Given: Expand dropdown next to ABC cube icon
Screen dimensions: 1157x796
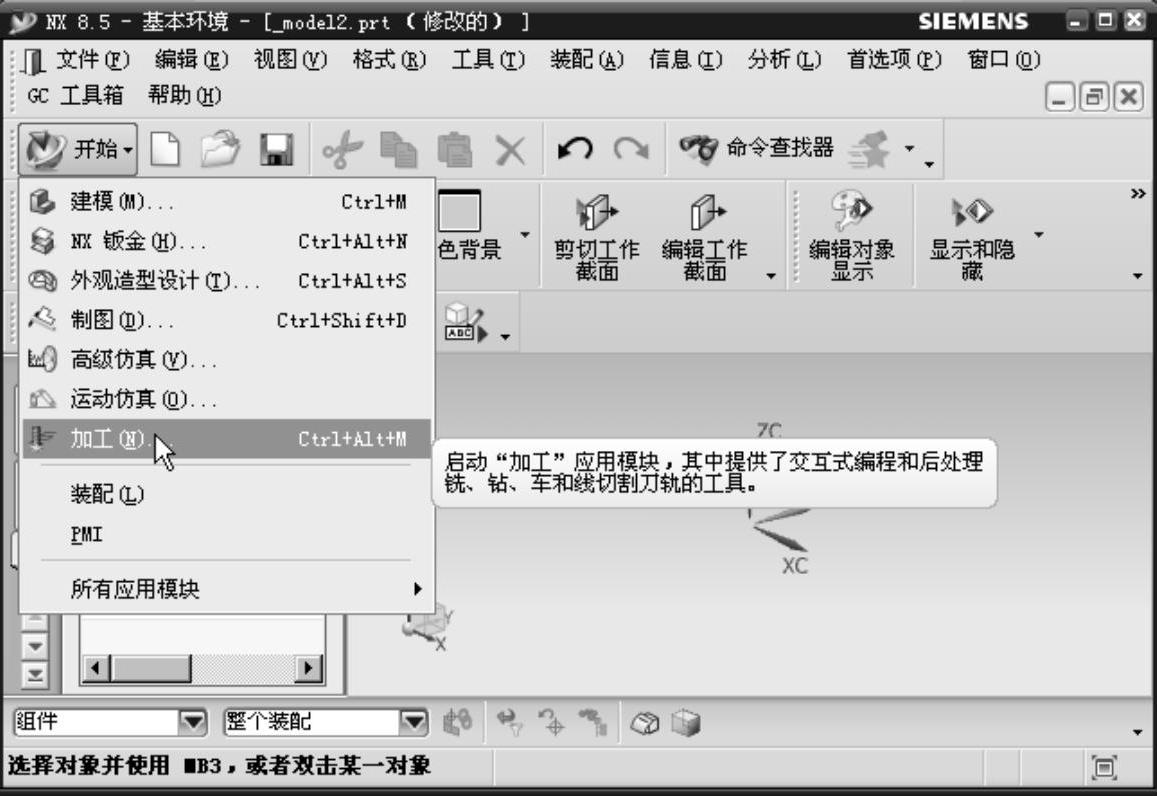Looking at the screenshot, I should [x=505, y=336].
